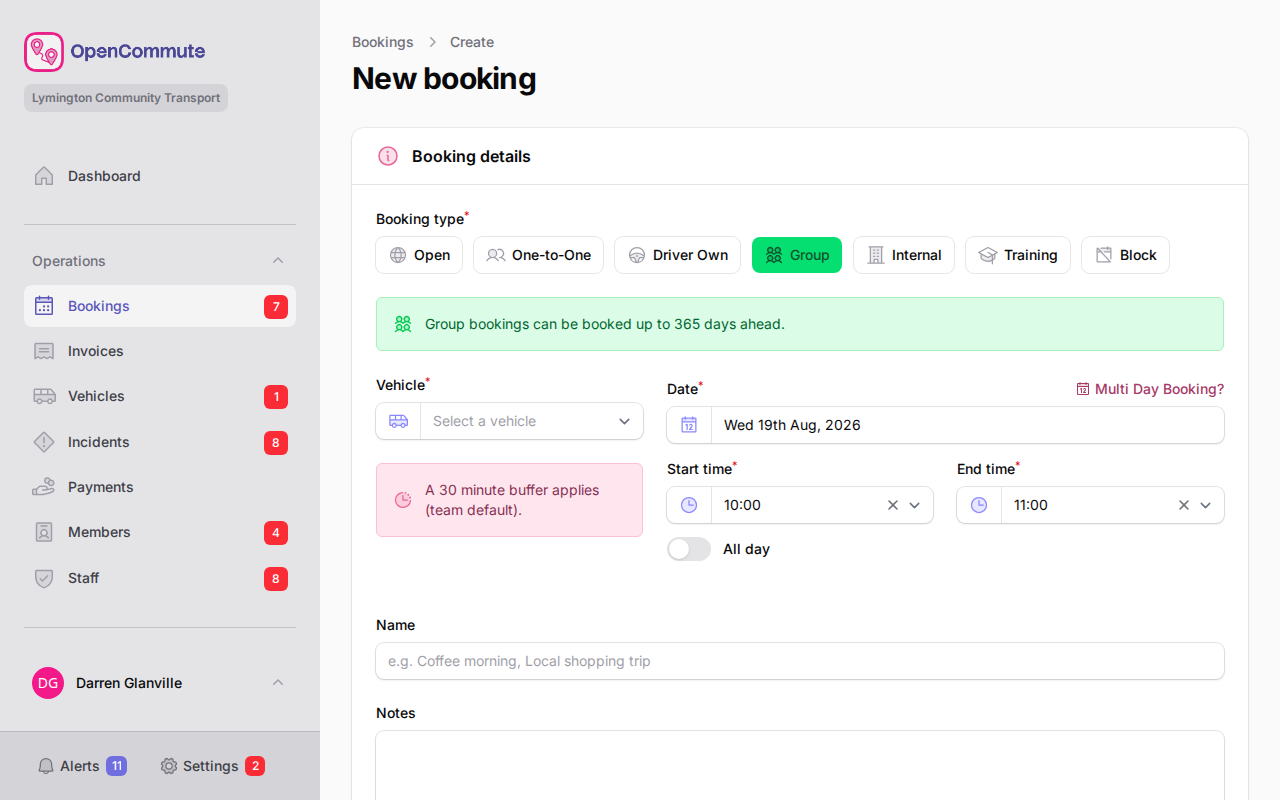1280x800 pixels.
Task: Click the vehicle icon beside Select a vehicle
Action: pos(398,421)
